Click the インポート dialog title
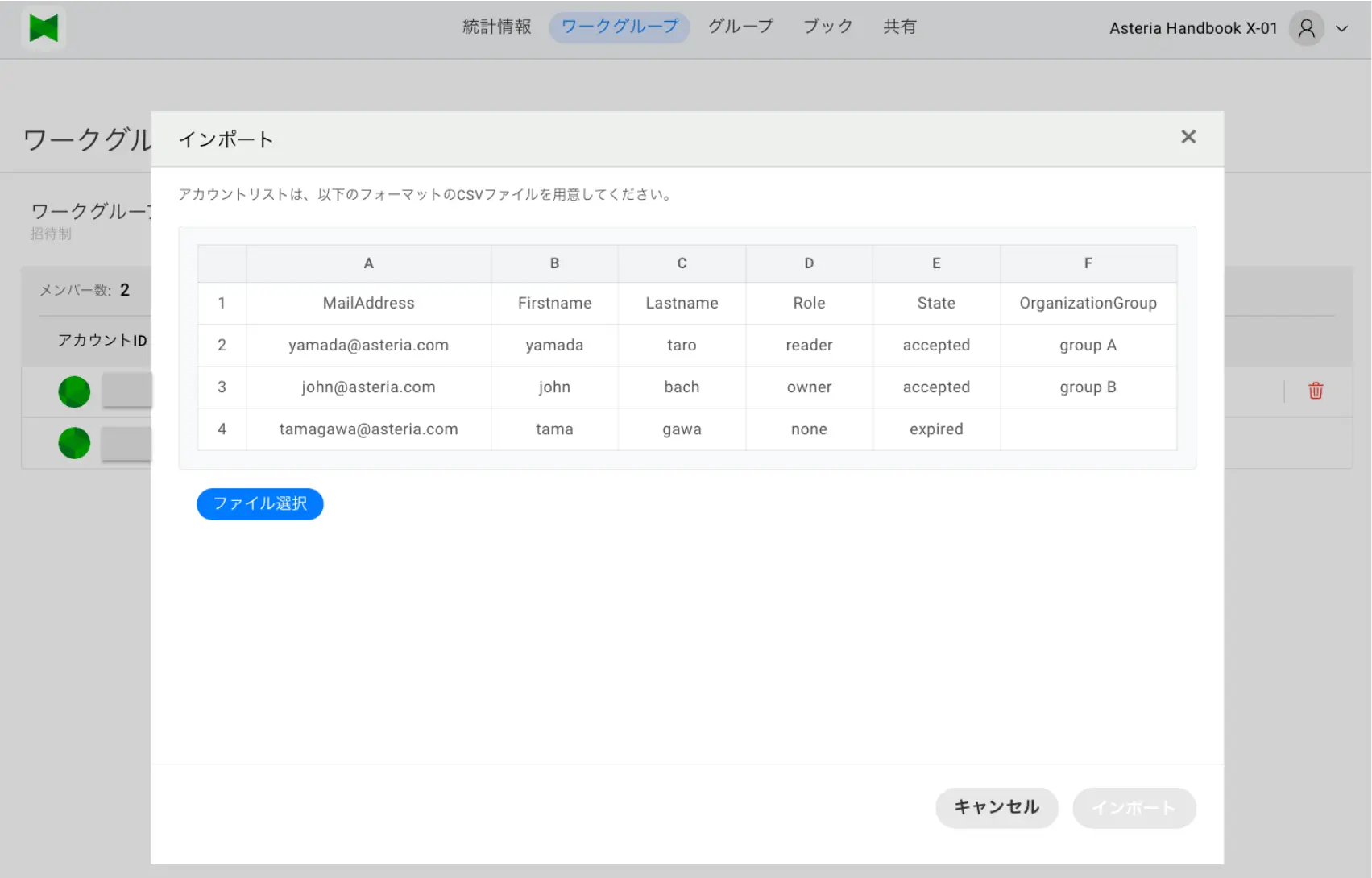 coord(226,139)
